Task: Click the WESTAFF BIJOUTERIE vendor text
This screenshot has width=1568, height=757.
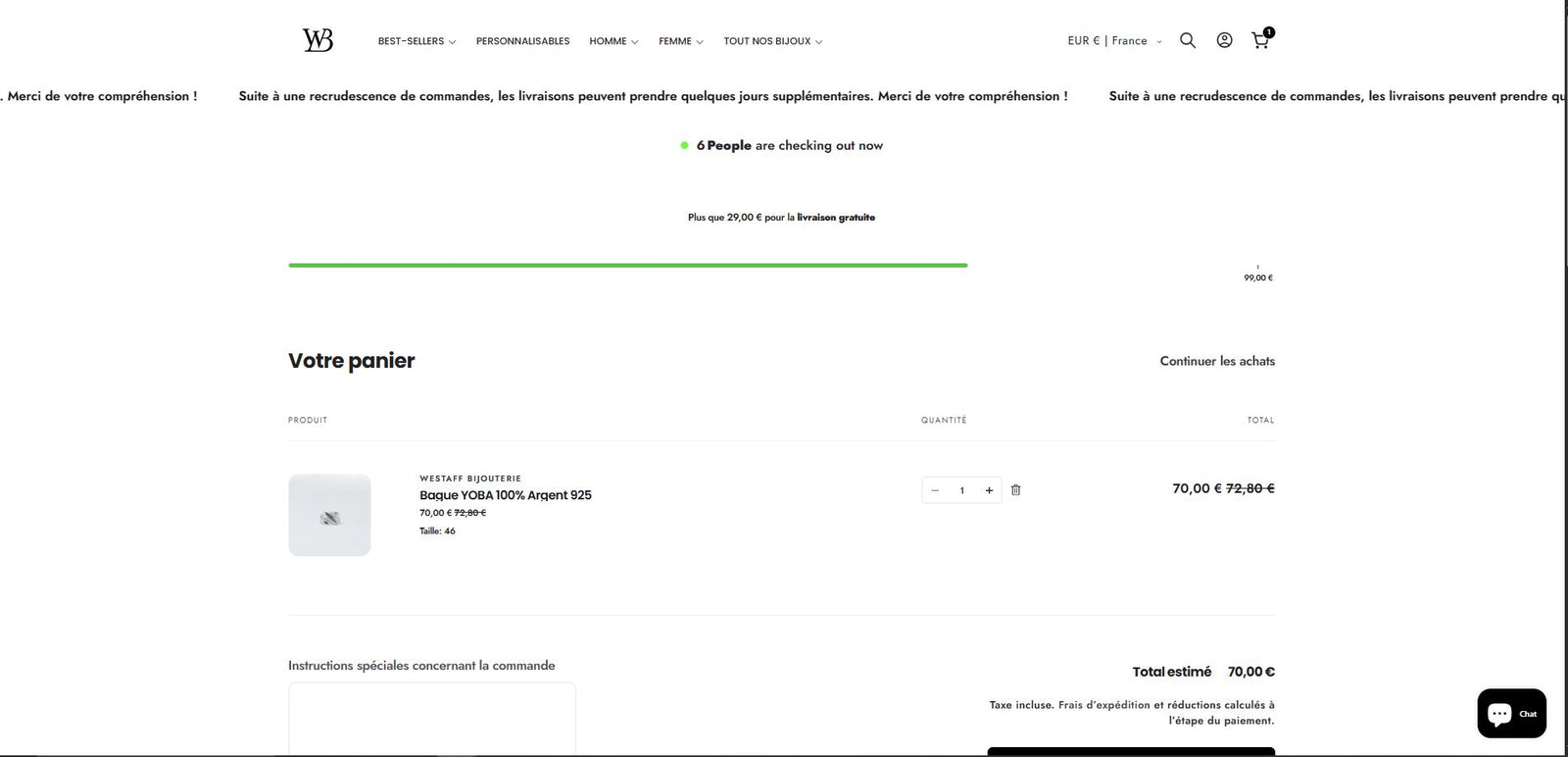Action: point(470,479)
